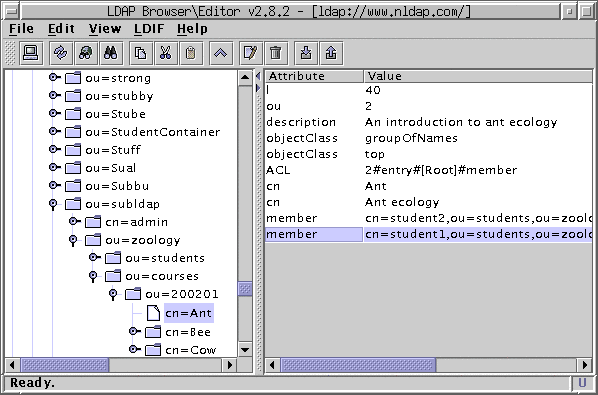Image resolution: width=598 pixels, height=395 pixels.
Task: Click the tree vertical scrollbar thumb
Action: pyautogui.click(x=245, y=289)
